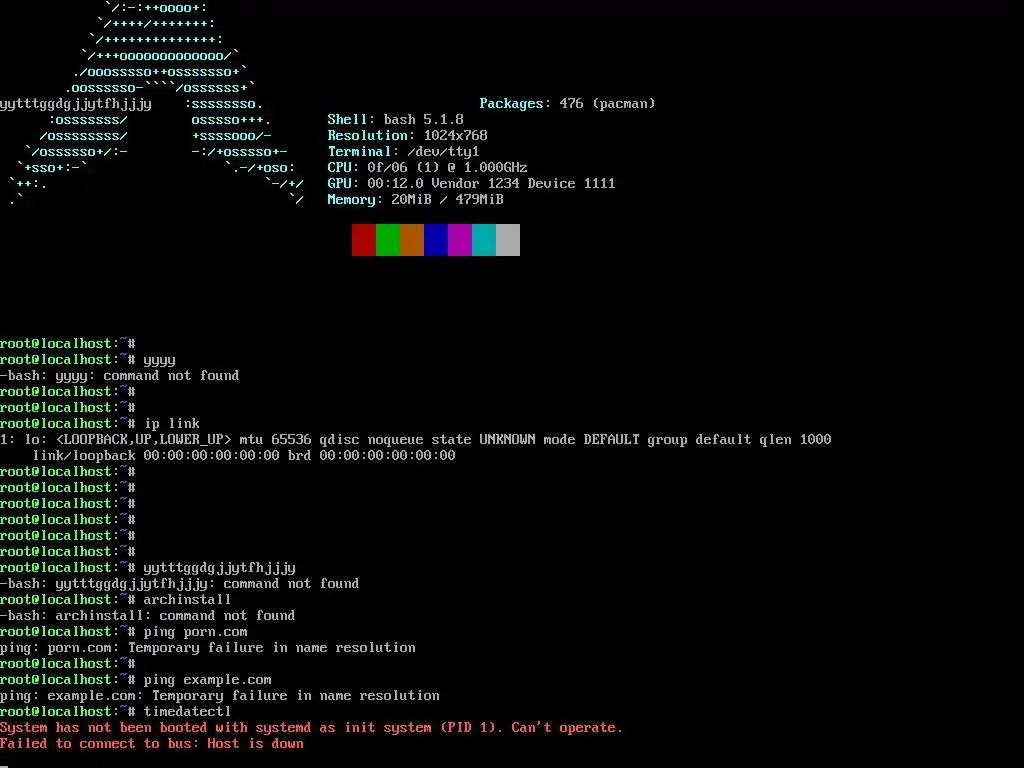Click the green color block

[x=388, y=240]
